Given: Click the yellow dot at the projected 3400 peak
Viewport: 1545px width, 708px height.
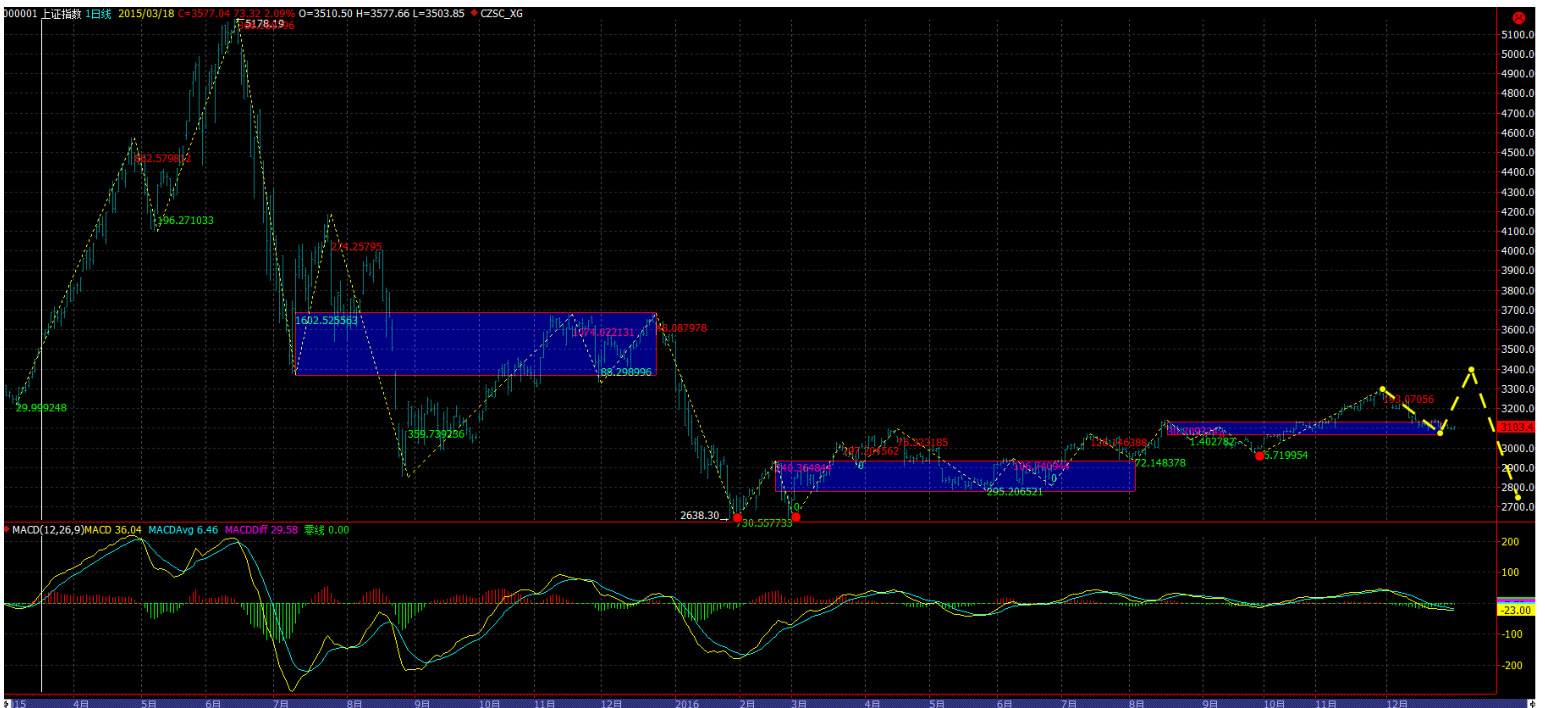Looking at the screenshot, I should click(x=1471, y=370).
